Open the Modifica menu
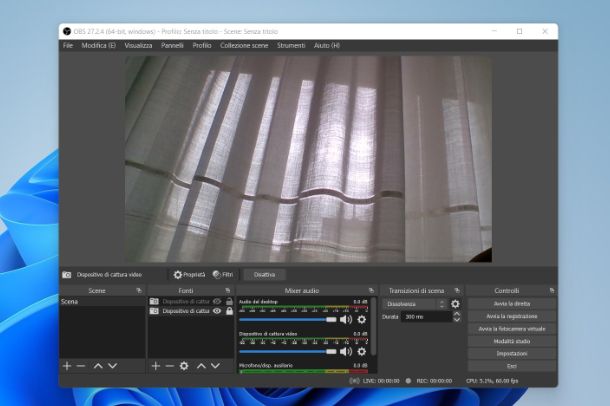610x406 pixels. pos(98,46)
